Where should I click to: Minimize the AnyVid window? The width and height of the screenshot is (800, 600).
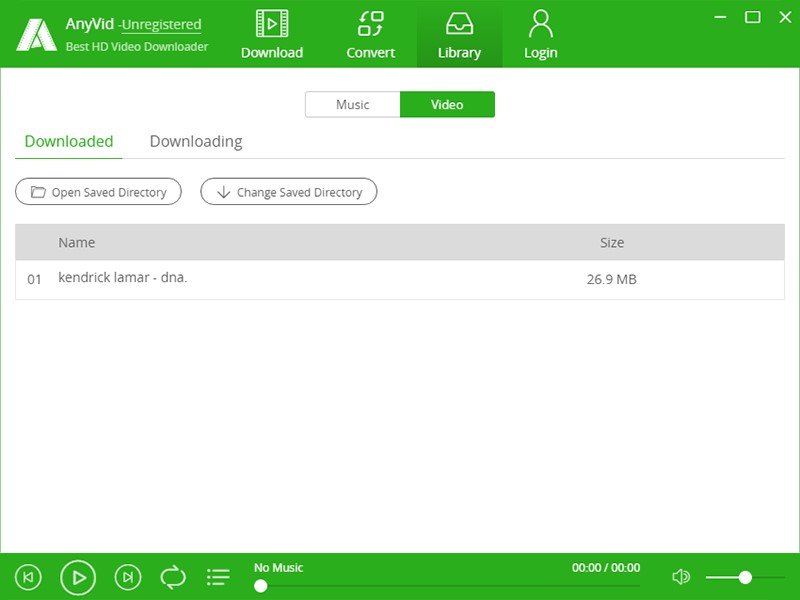coord(720,17)
